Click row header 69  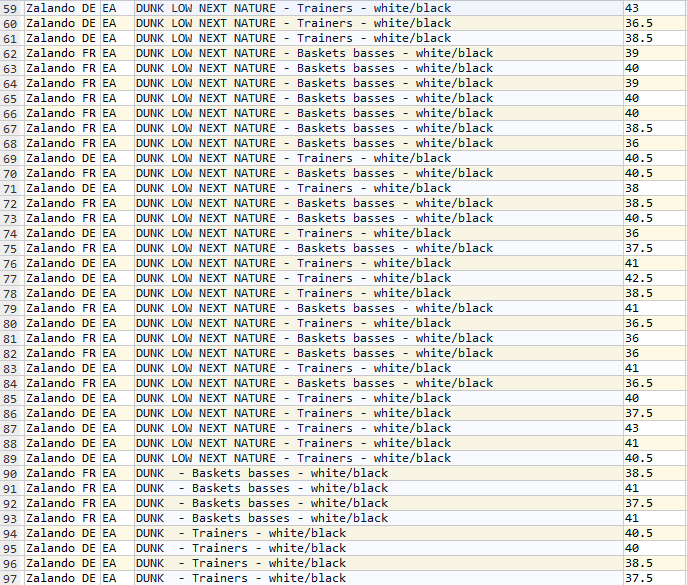coord(12,158)
